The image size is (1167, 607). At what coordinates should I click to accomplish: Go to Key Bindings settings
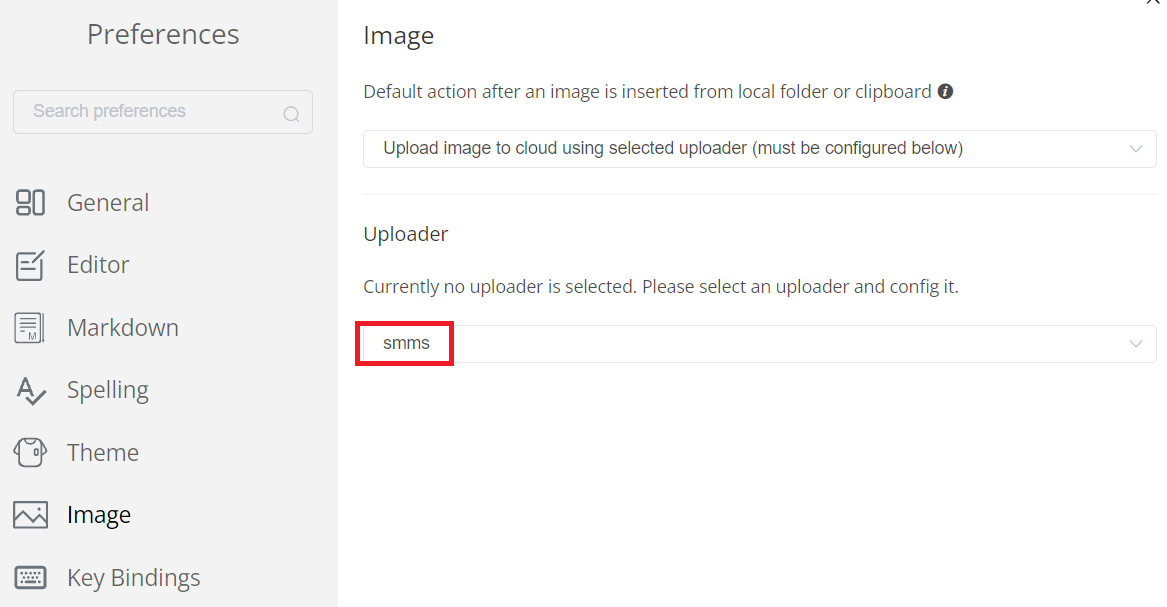(133, 578)
